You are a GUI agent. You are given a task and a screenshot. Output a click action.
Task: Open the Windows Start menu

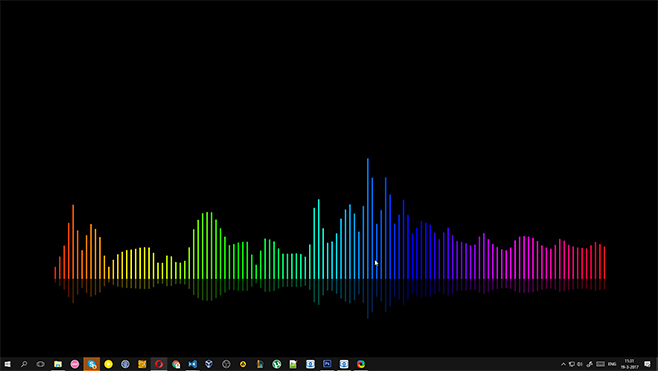pyautogui.click(x=7, y=364)
